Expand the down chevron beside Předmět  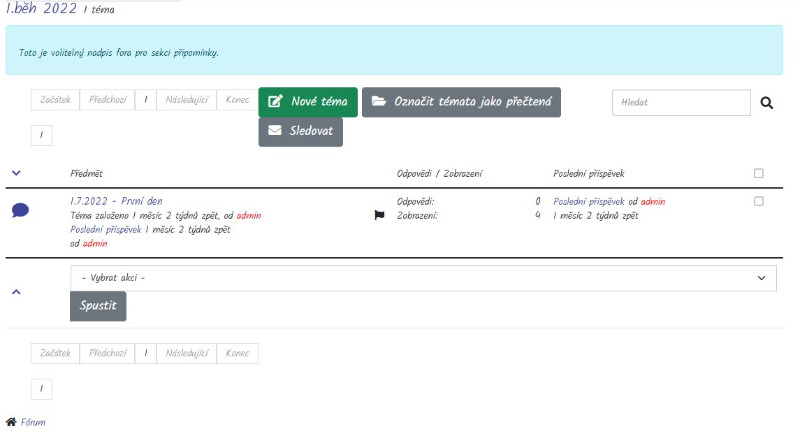(16, 173)
